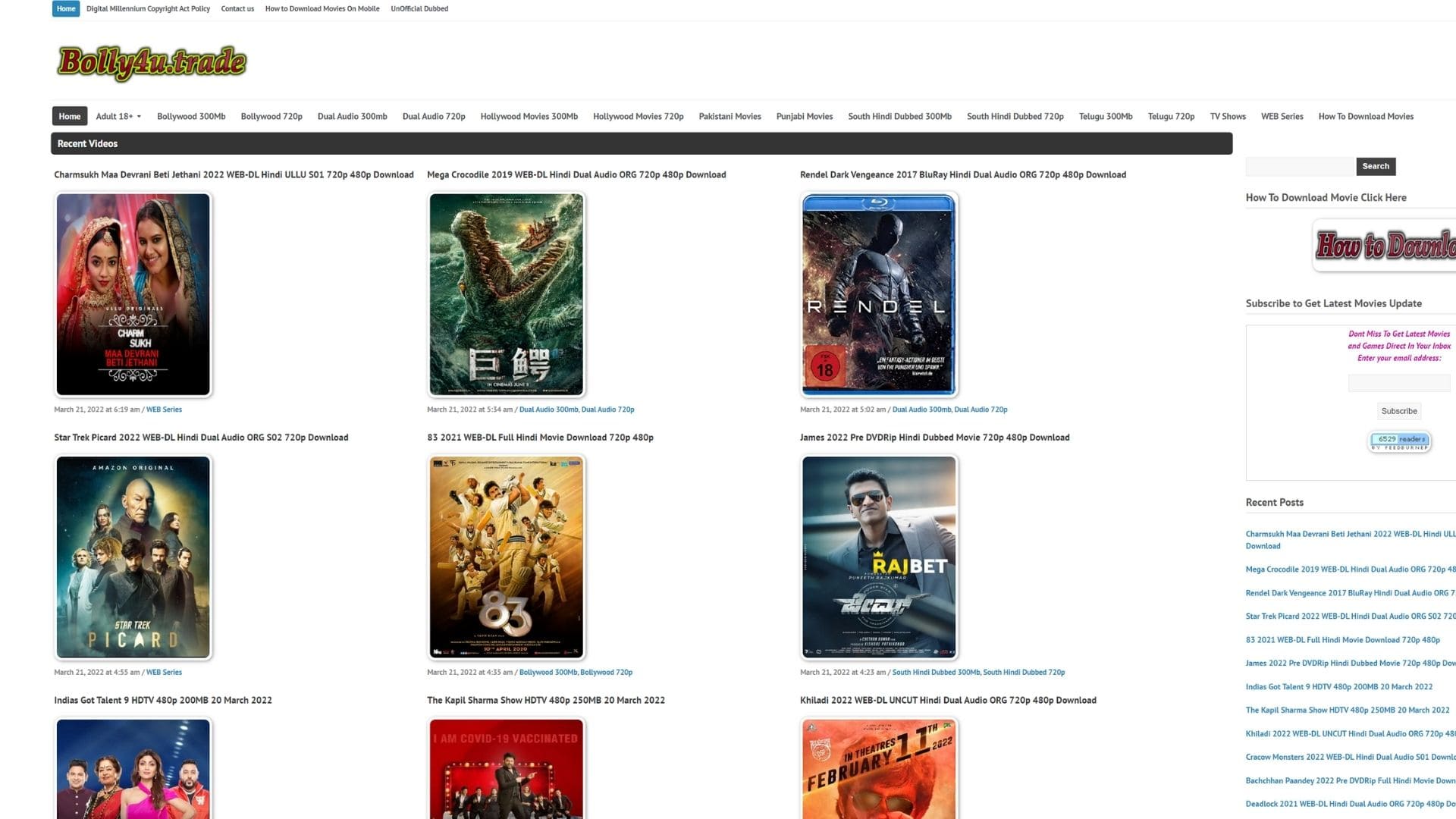Open Telugu 300Mb category
1456x819 pixels.
point(1105,116)
